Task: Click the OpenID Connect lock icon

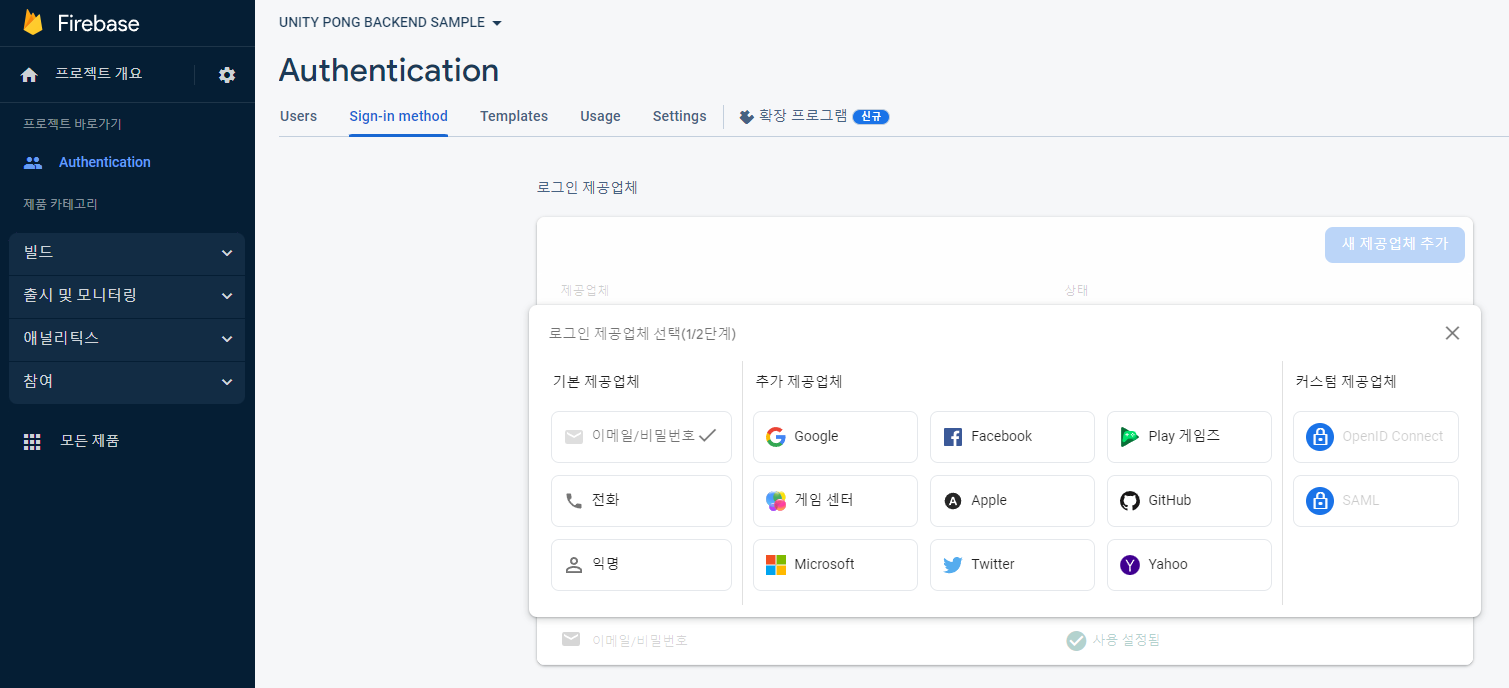Action: pos(1320,437)
